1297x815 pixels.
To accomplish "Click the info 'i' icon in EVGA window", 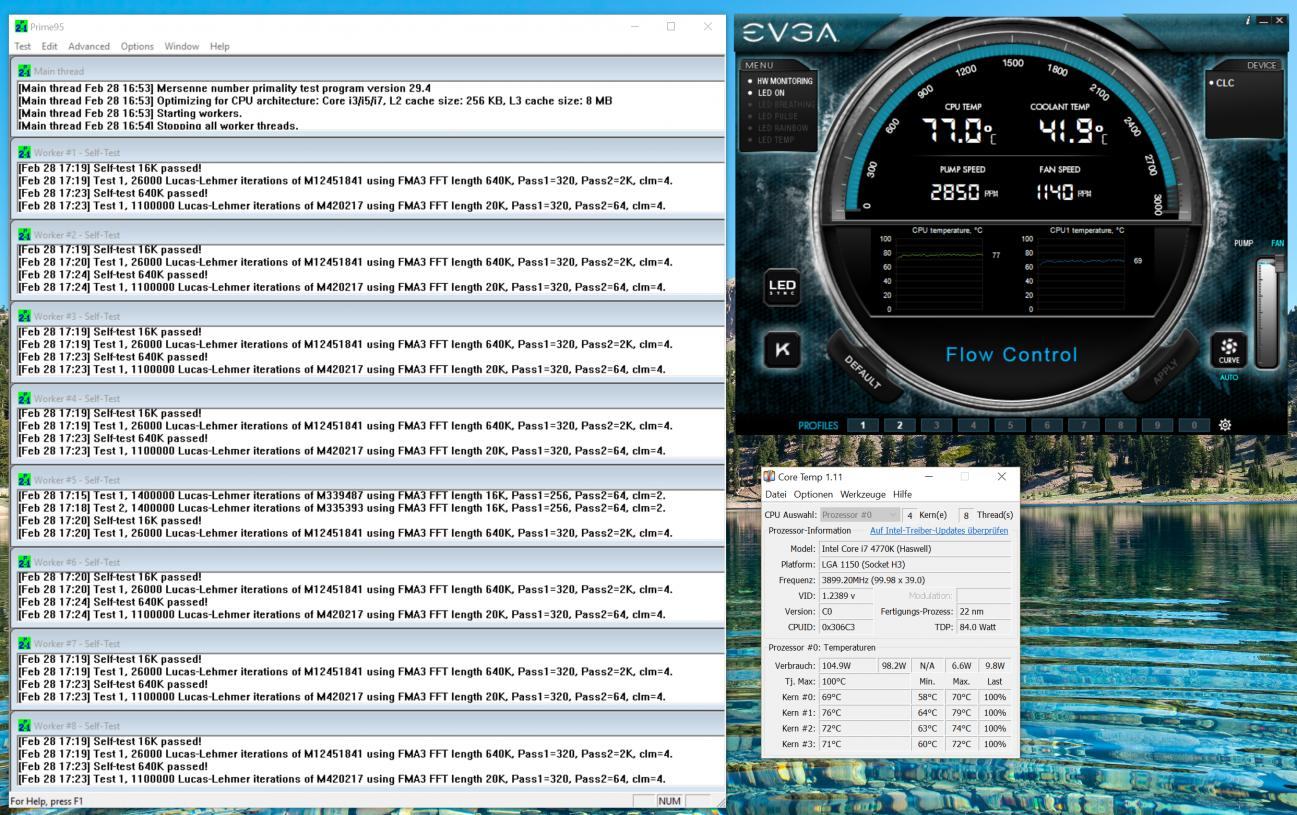I will [x=1248, y=20].
